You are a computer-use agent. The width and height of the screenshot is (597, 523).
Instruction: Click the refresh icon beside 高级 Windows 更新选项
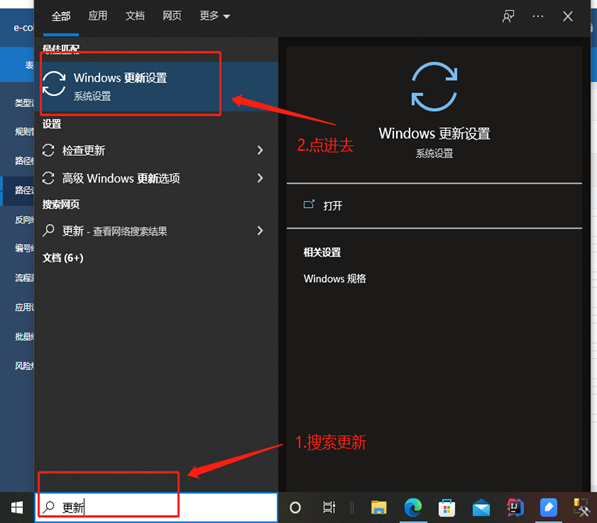pyautogui.click(x=48, y=178)
